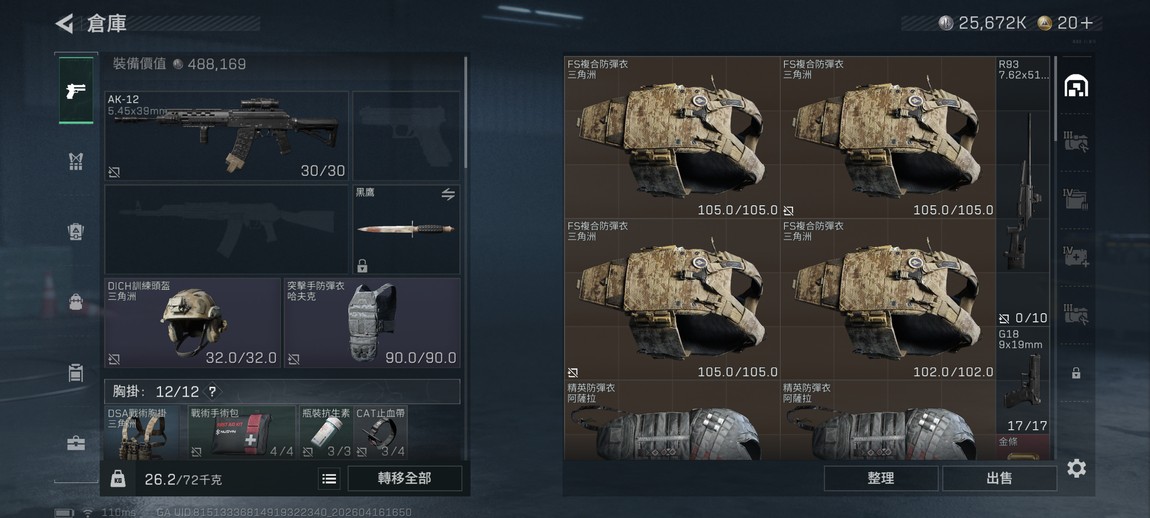The image size is (1150, 518).
Task: Open the vest category in left sidebar
Action: [76, 162]
